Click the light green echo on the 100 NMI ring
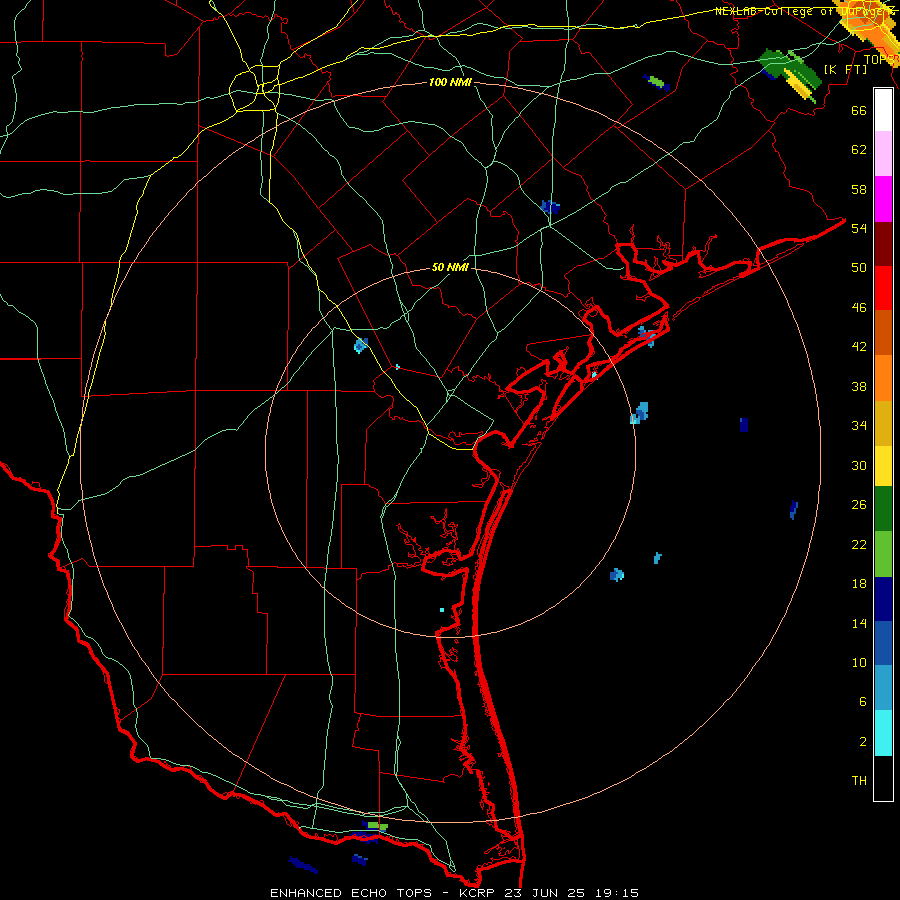Image resolution: width=900 pixels, height=900 pixels. [378, 825]
